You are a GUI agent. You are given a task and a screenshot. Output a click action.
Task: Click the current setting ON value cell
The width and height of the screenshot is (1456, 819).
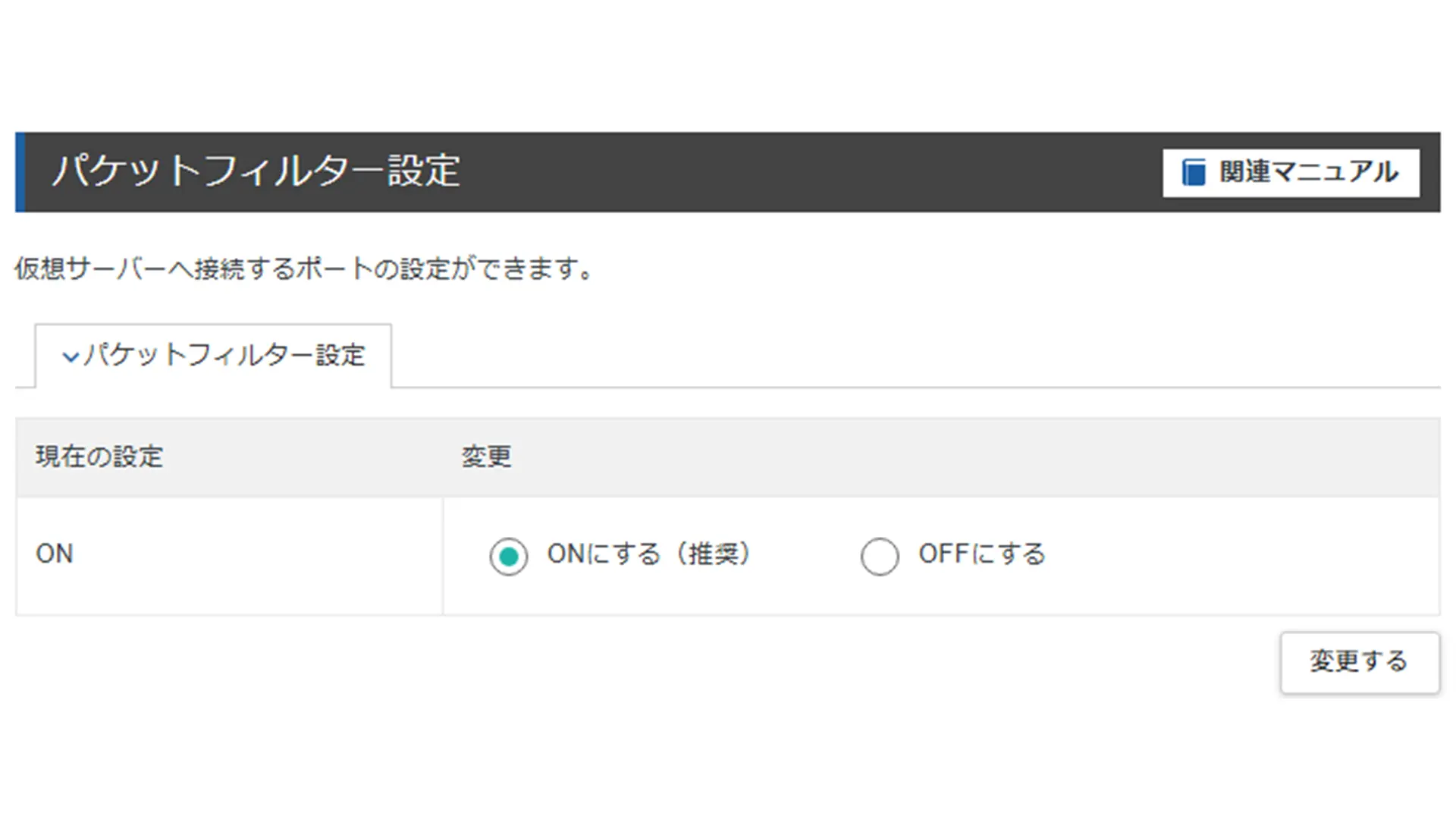pyautogui.click(x=229, y=555)
